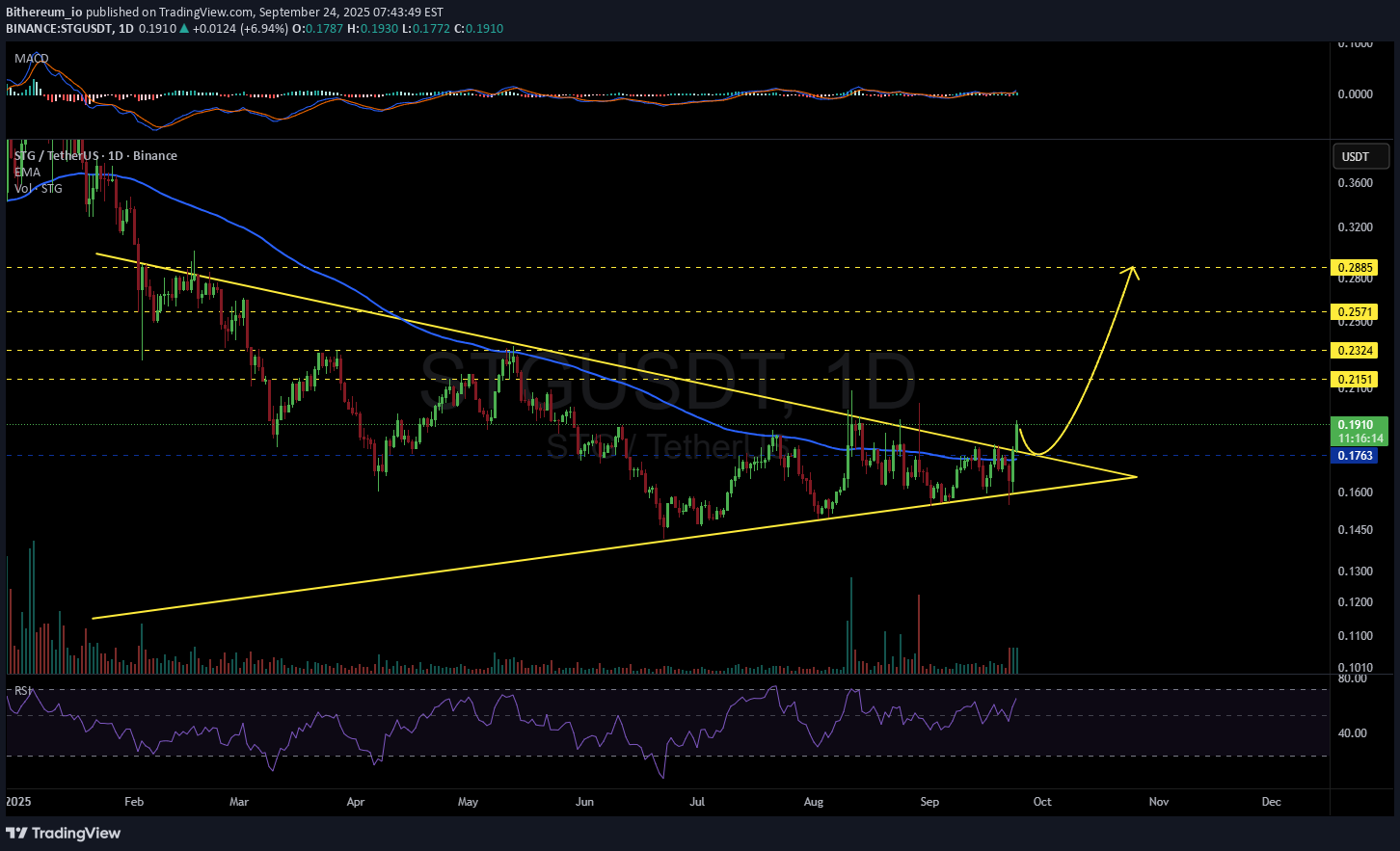1400x851 pixels.
Task: Click 0.1100 on the price axis
Action: [1356, 636]
